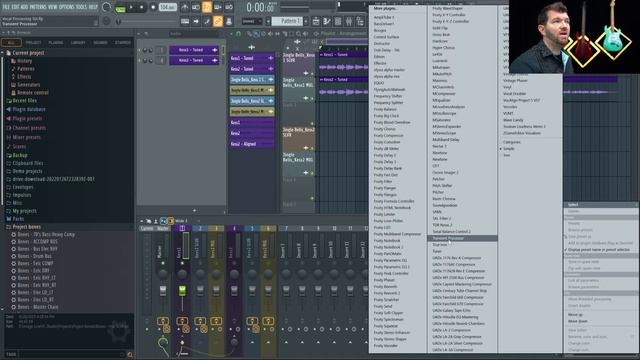Image resolution: width=640 pixels, height=360 pixels.
Task: Toggle the Pat/Song mode switch
Action: [120, 7]
